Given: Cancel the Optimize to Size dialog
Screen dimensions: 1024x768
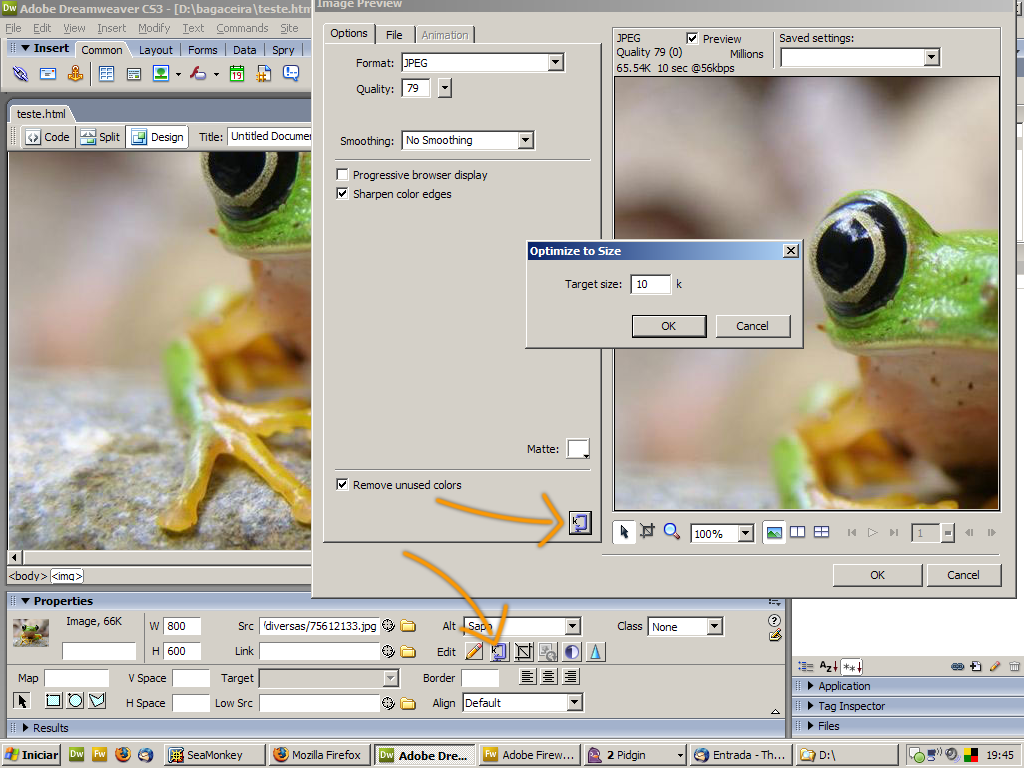Looking at the screenshot, I should coord(752,326).
